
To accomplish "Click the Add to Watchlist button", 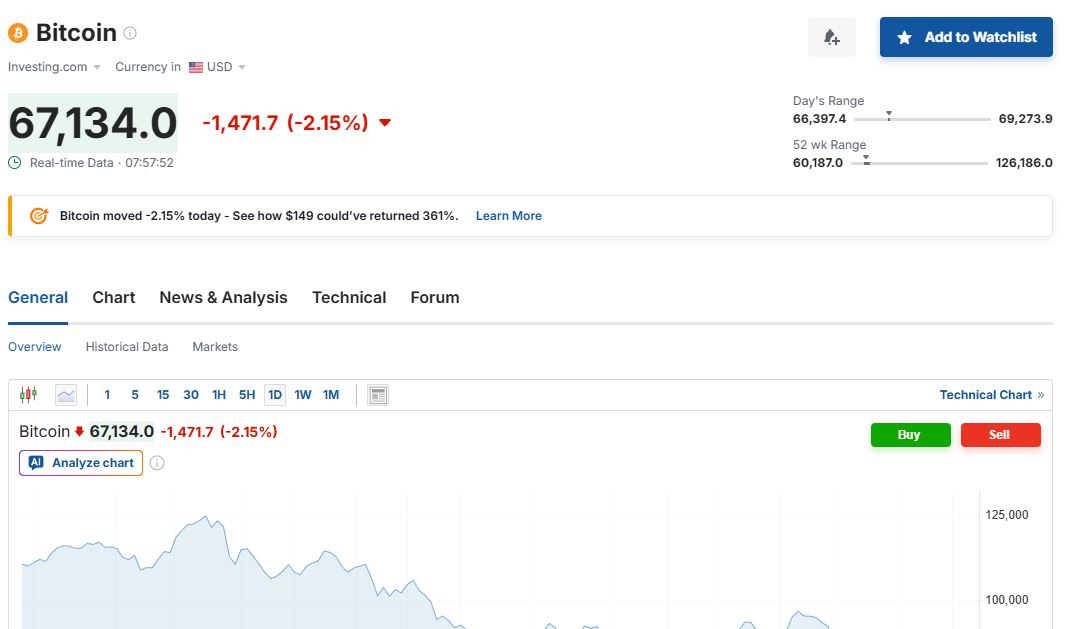I will 966,37.
